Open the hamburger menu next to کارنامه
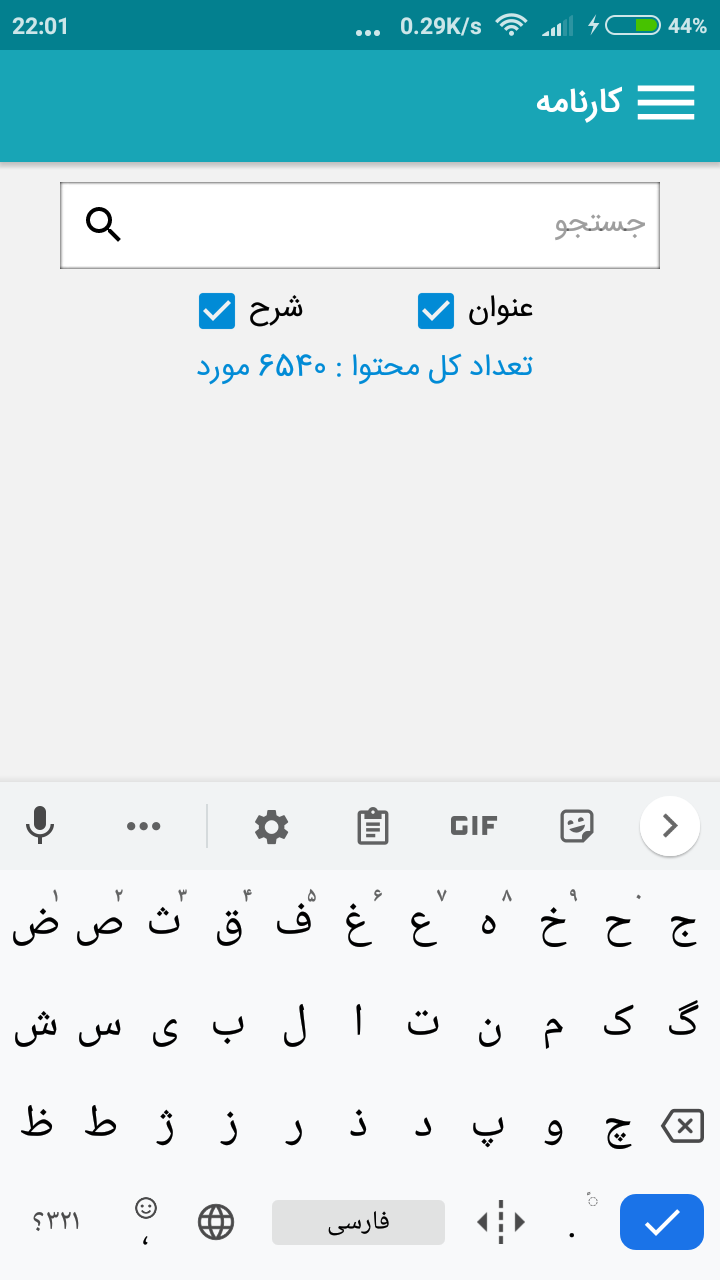 point(665,101)
